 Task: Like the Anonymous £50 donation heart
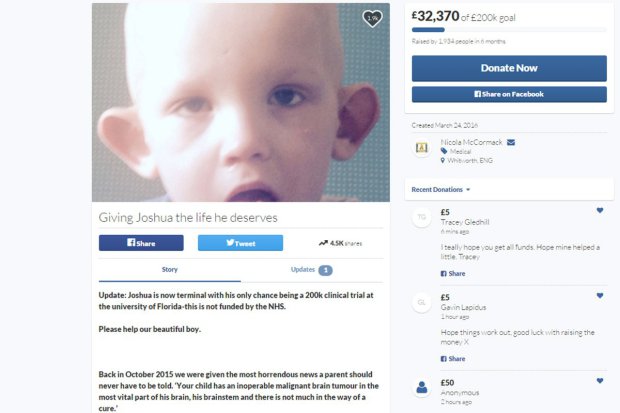tap(600, 381)
